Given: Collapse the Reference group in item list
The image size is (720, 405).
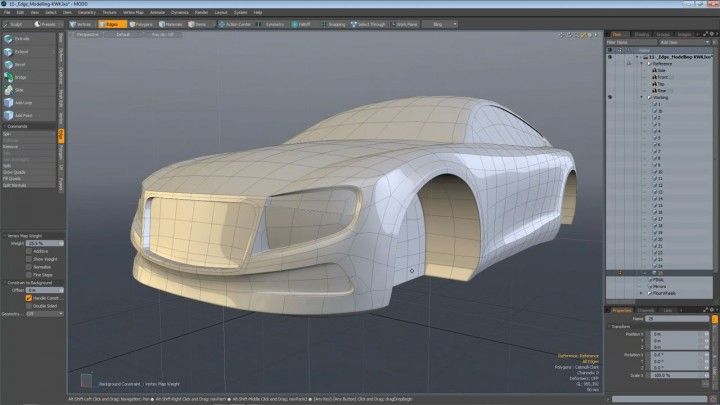Looking at the screenshot, I should [641, 65].
